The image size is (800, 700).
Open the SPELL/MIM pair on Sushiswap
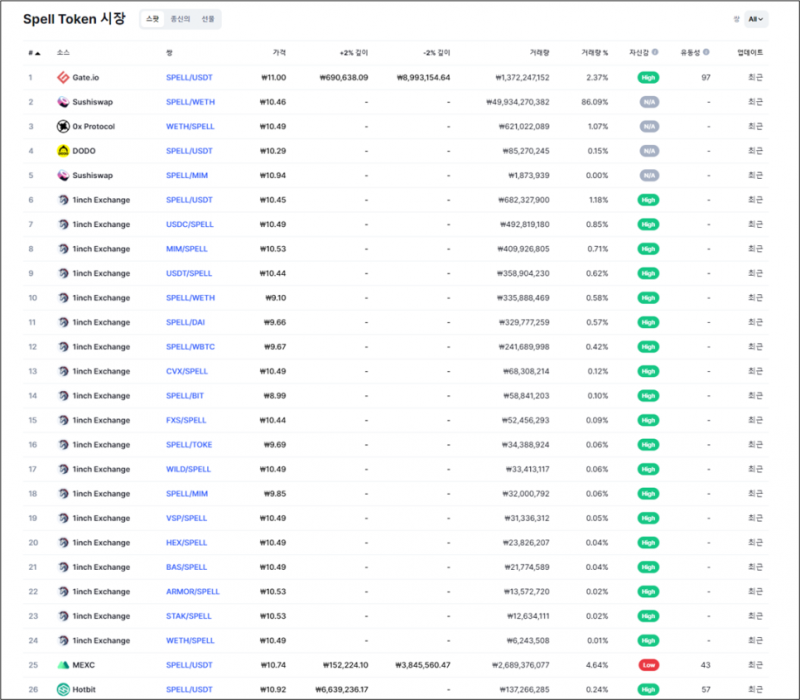click(x=189, y=175)
